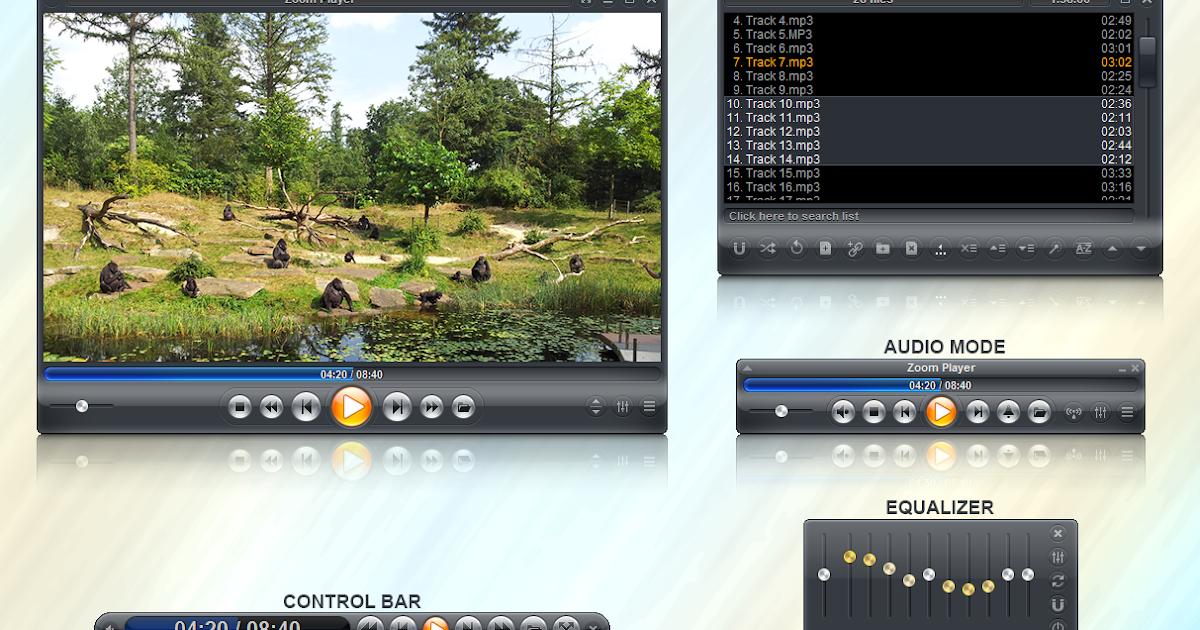
Task: Go to next track in audio mode
Action: click(x=978, y=411)
